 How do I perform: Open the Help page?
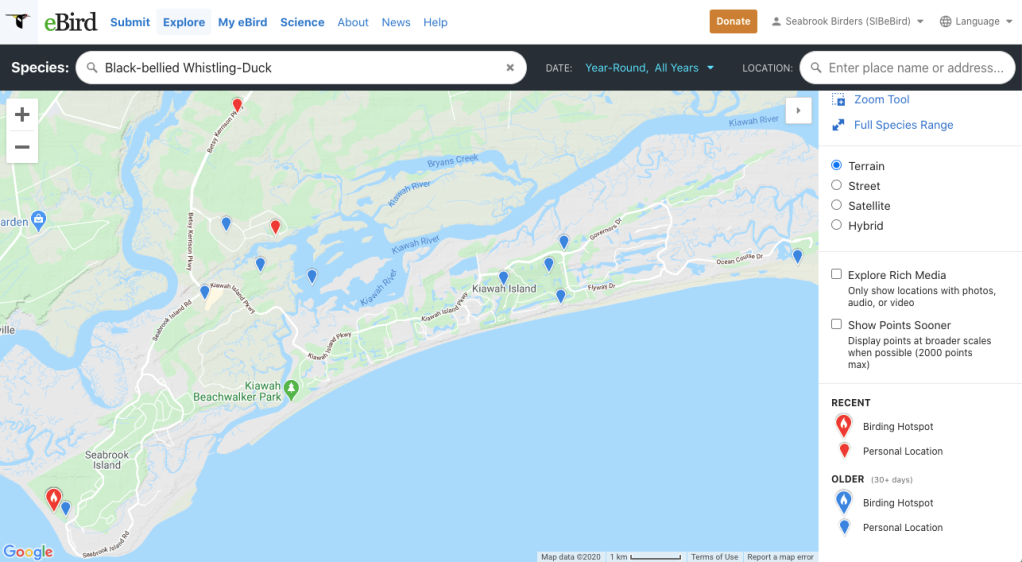[x=435, y=22]
